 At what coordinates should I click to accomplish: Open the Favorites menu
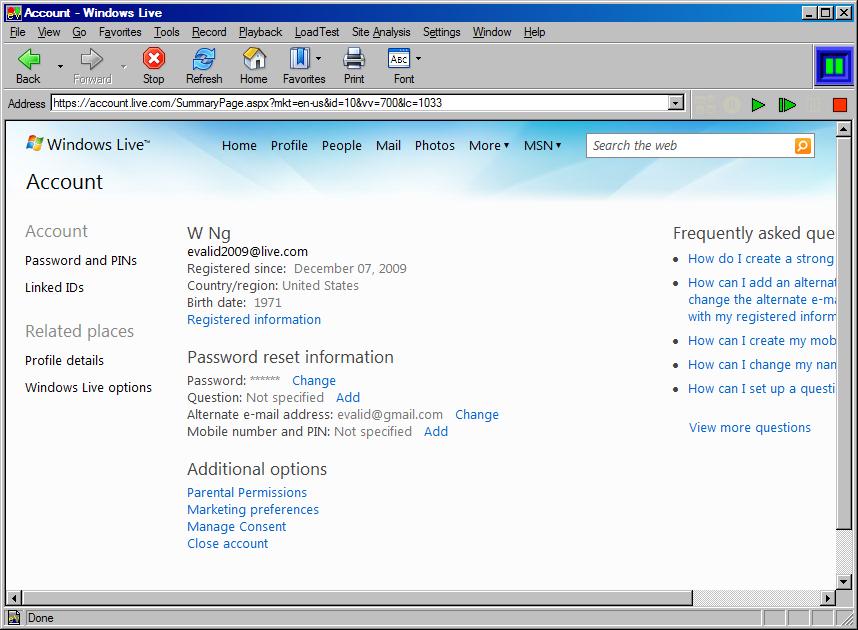pos(120,32)
